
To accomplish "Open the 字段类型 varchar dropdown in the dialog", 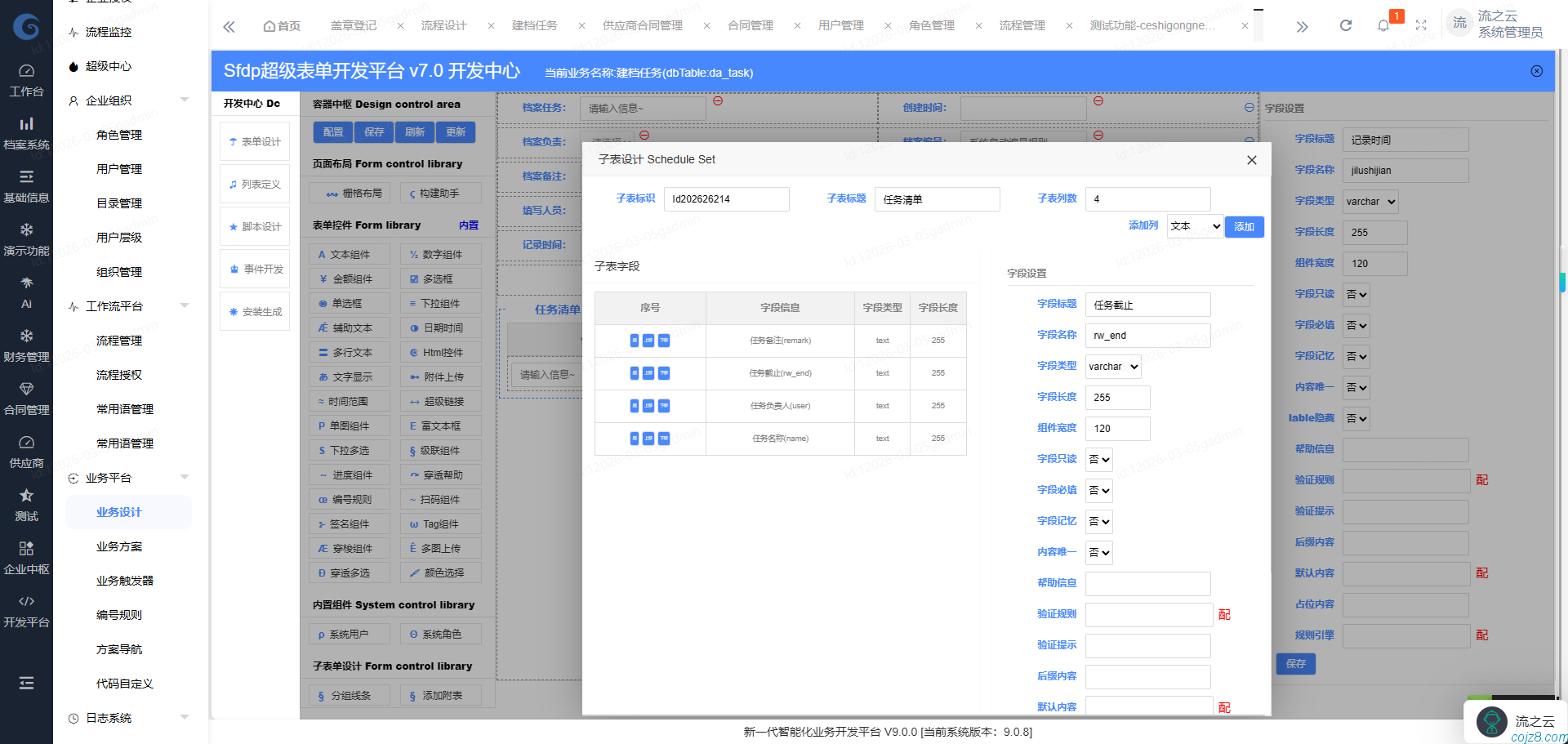I will pos(1113,367).
